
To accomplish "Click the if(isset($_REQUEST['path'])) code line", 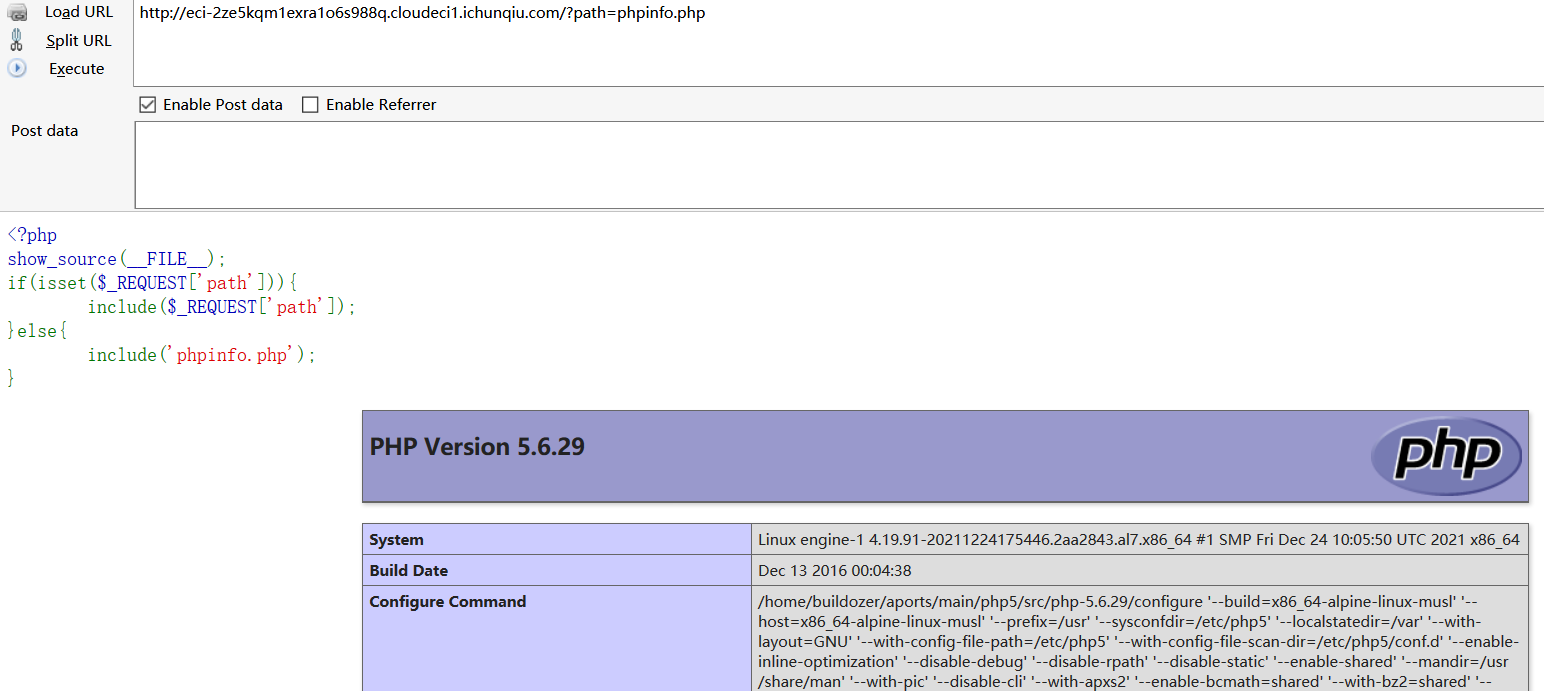I will [x=153, y=283].
